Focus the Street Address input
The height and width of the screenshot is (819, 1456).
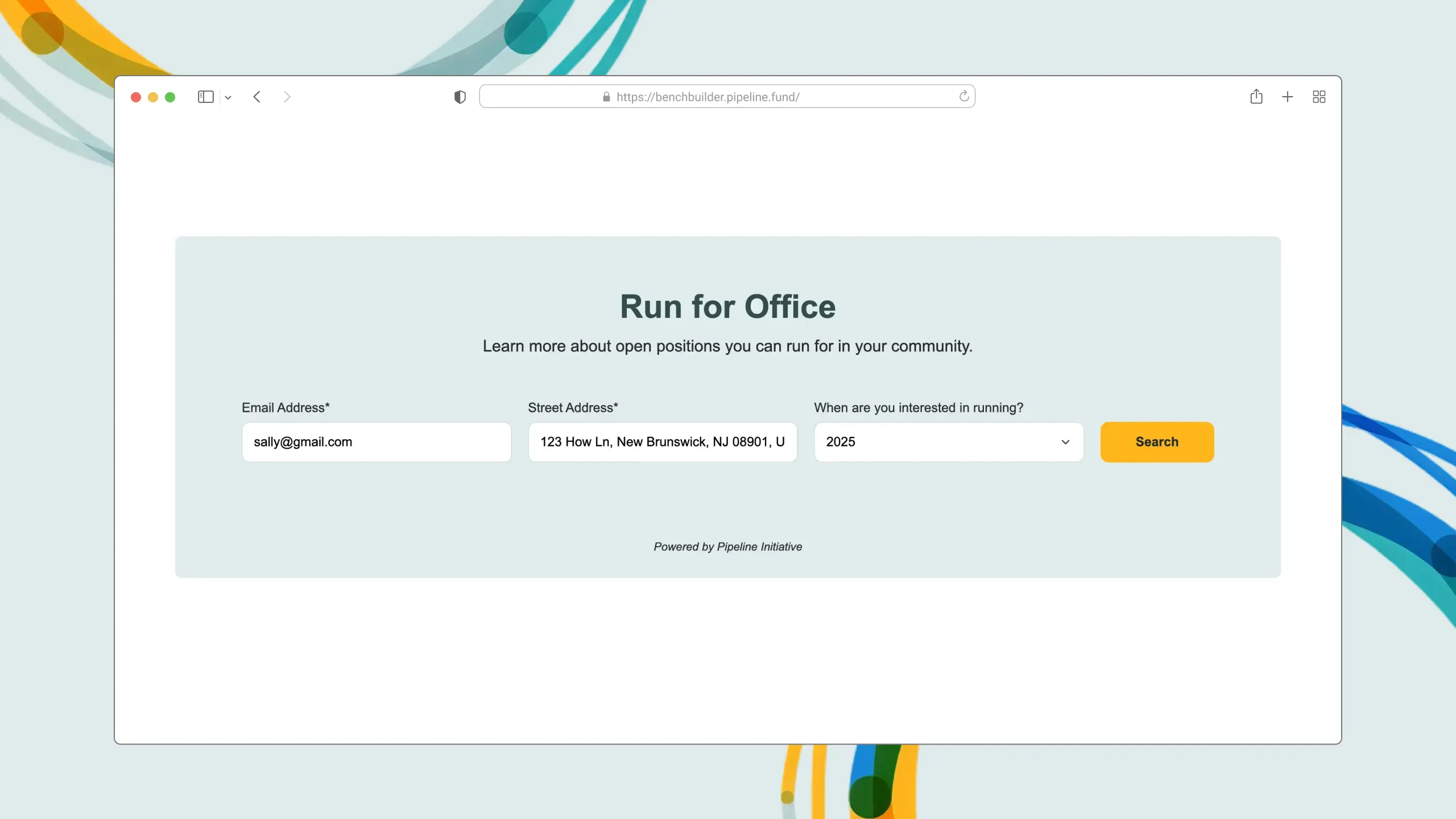tap(662, 442)
